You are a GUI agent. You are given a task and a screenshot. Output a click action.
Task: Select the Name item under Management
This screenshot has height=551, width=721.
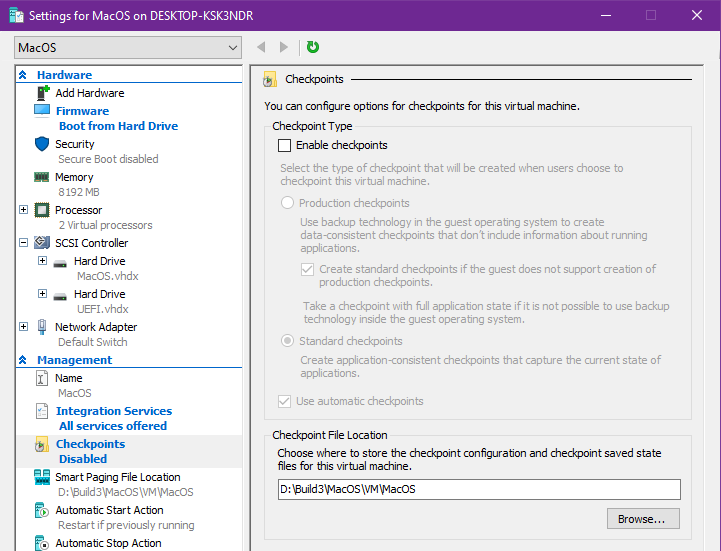click(69, 378)
